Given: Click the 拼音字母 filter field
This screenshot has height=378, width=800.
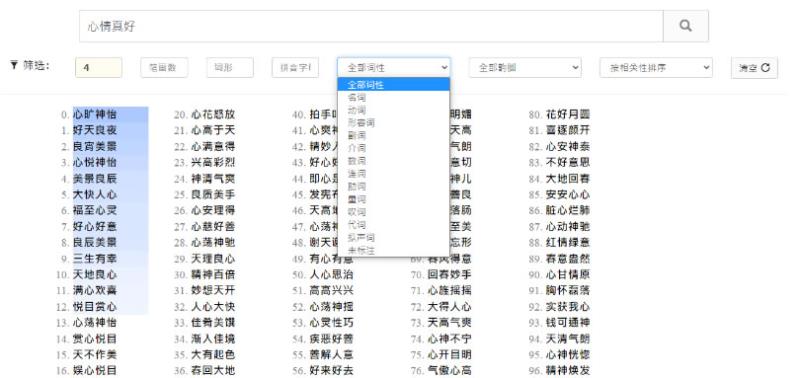Looking at the screenshot, I should (x=295, y=67).
